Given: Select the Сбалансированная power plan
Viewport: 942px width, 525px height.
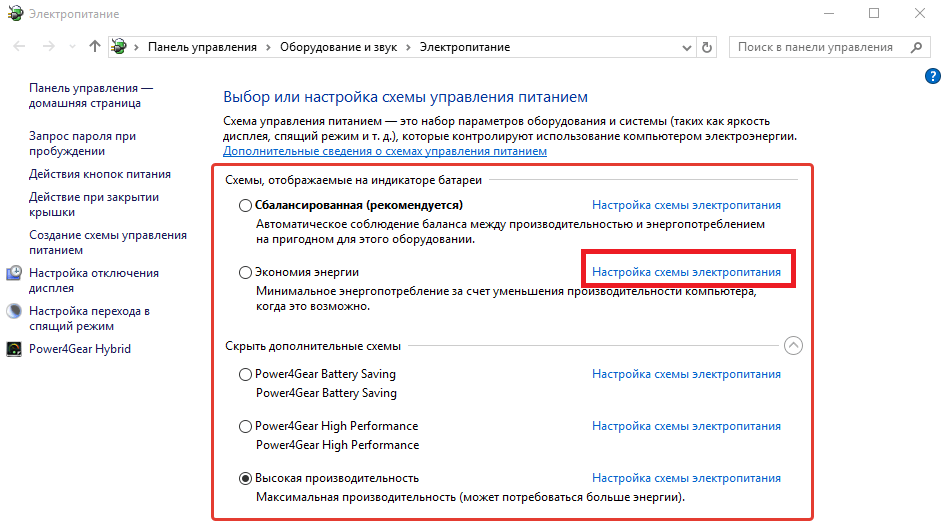Looking at the screenshot, I should pyautogui.click(x=246, y=206).
